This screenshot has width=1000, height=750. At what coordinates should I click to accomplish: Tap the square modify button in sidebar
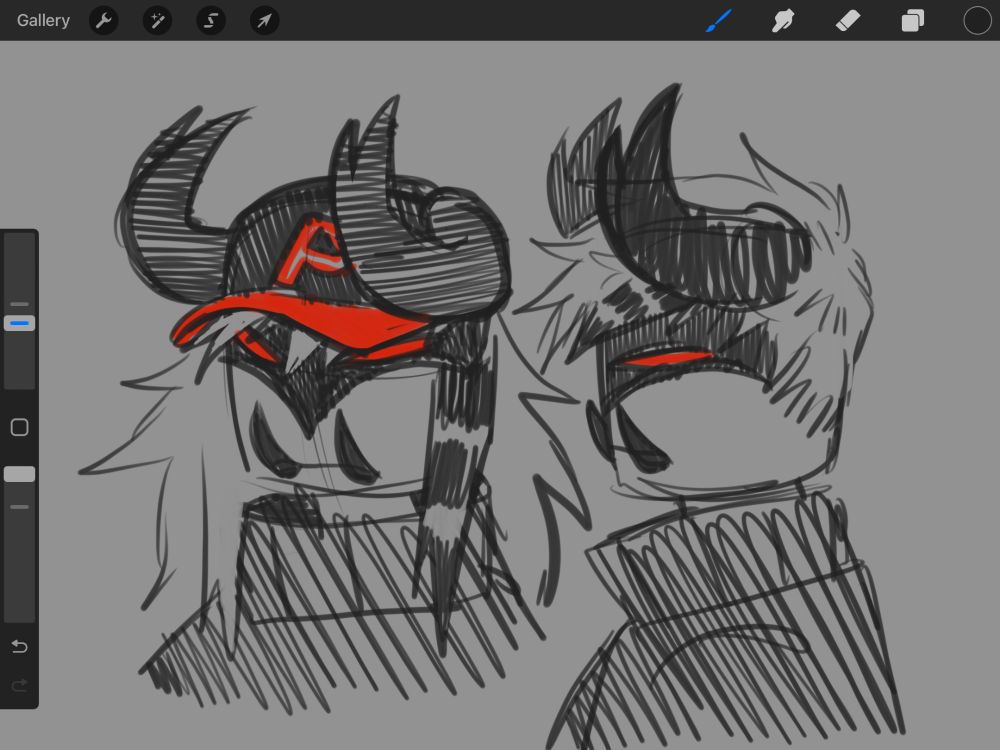[x=20, y=427]
